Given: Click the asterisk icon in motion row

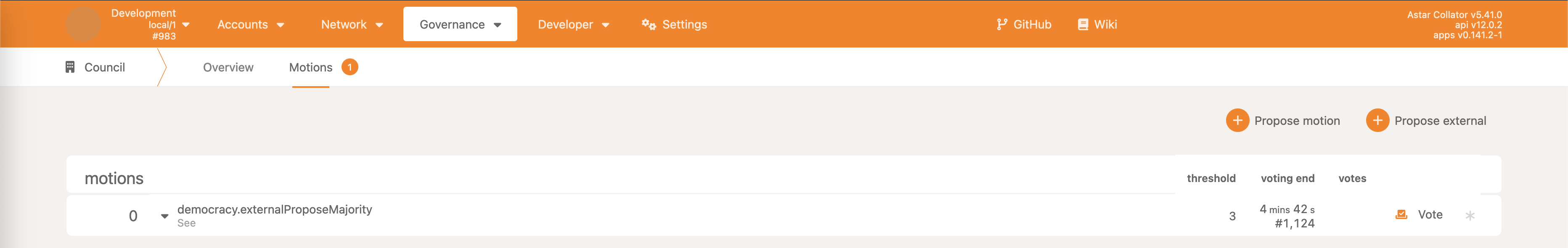Looking at the screenshot, I should click(x=1470, y=215).
